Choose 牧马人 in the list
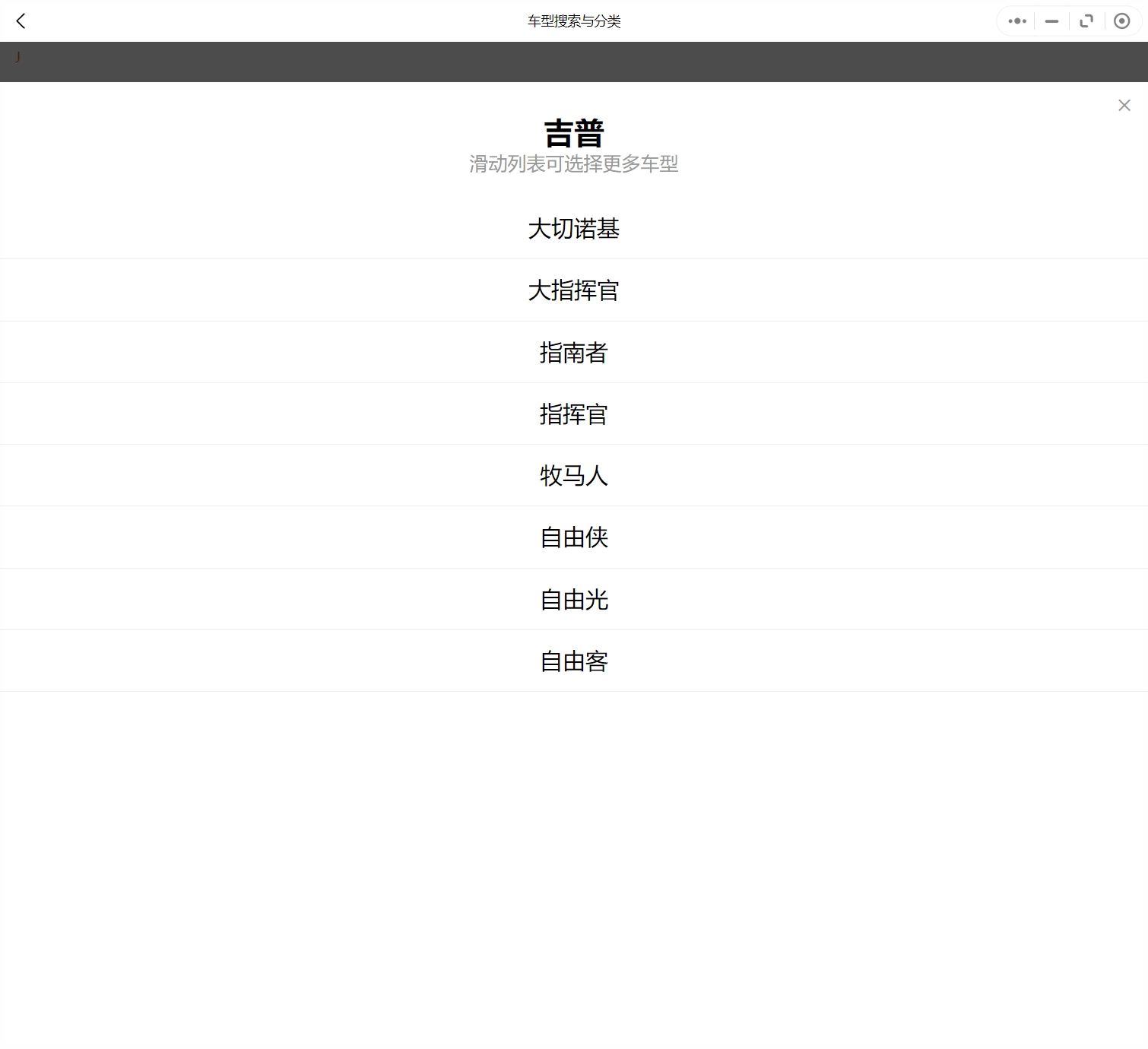The width and height of the screenshot is (1148, 1049). (x=573, y=476)
